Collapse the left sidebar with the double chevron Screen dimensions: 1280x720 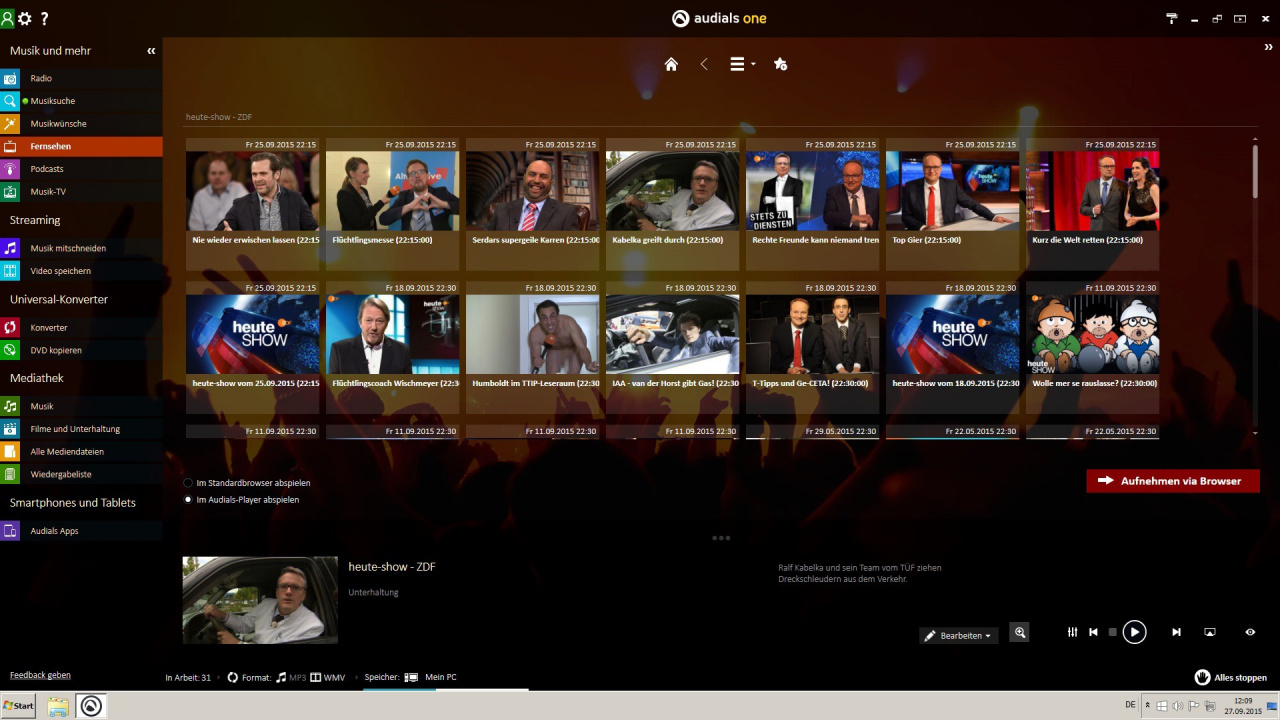coord(151,51)
